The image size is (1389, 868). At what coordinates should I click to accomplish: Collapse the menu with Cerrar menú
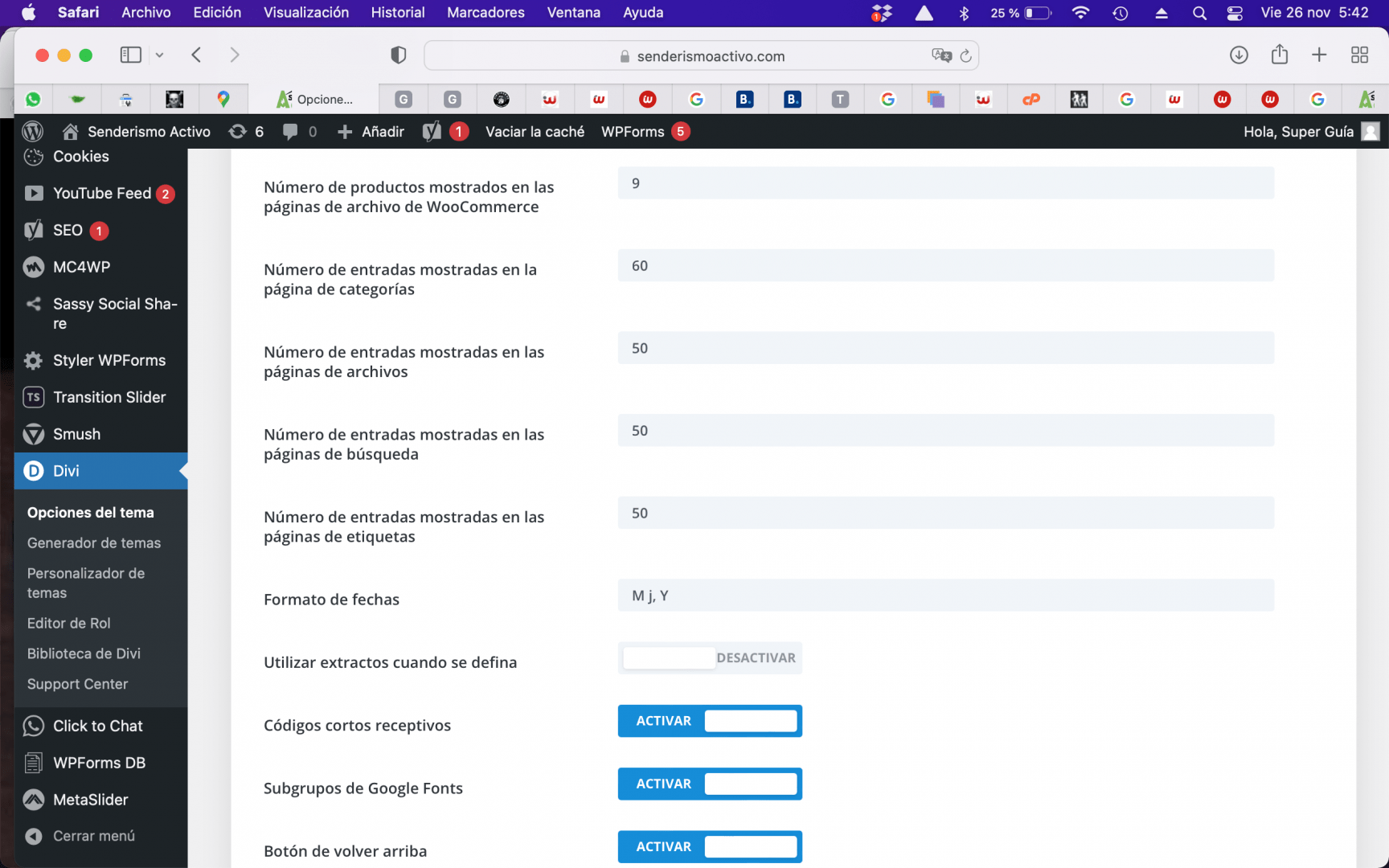coord(93,836)
